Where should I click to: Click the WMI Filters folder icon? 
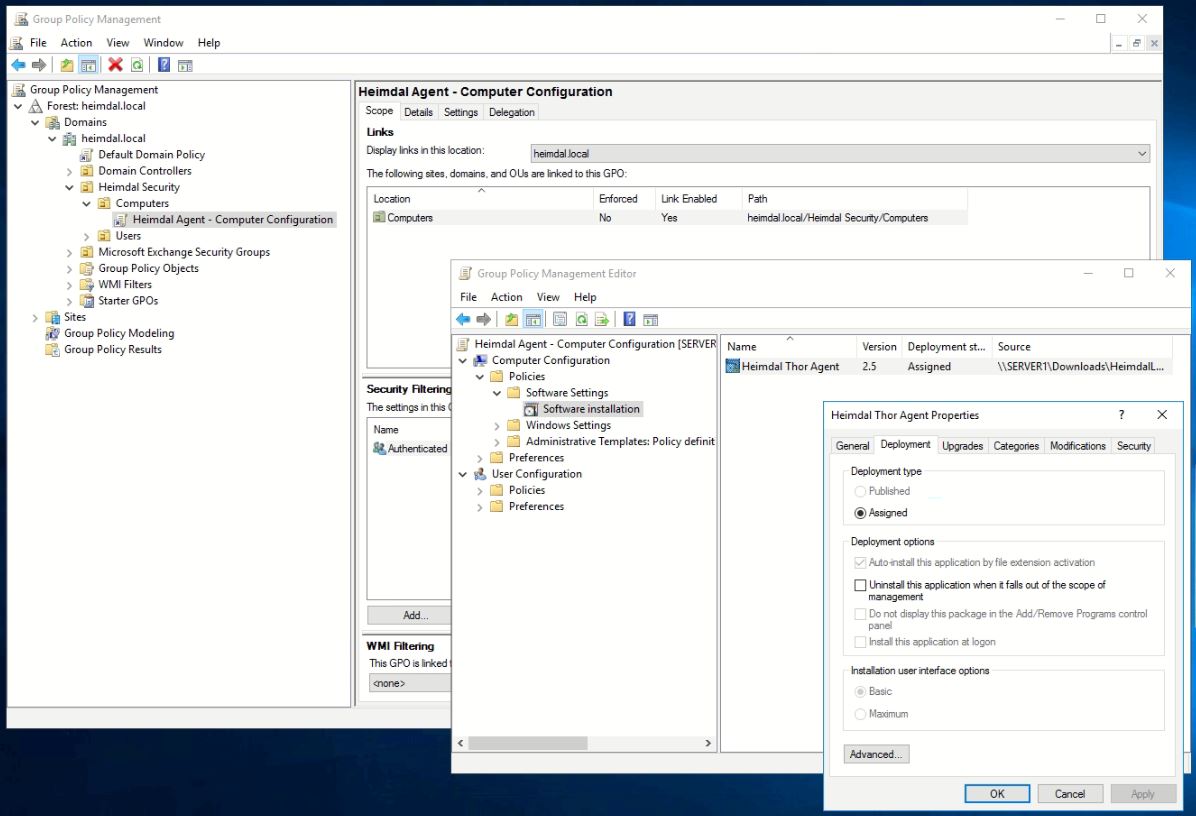87,284
